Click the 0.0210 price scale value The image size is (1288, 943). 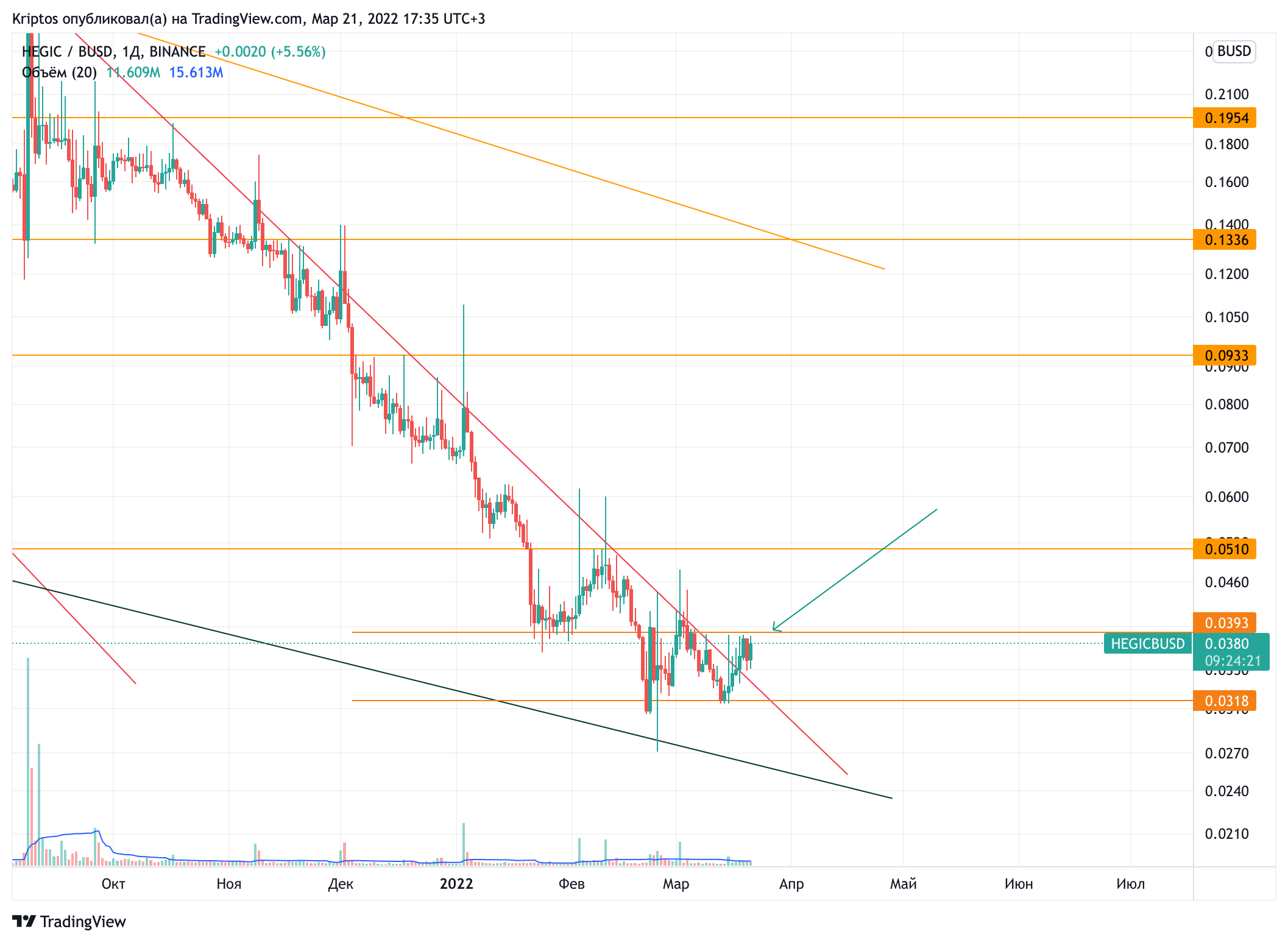(1227, 834)
